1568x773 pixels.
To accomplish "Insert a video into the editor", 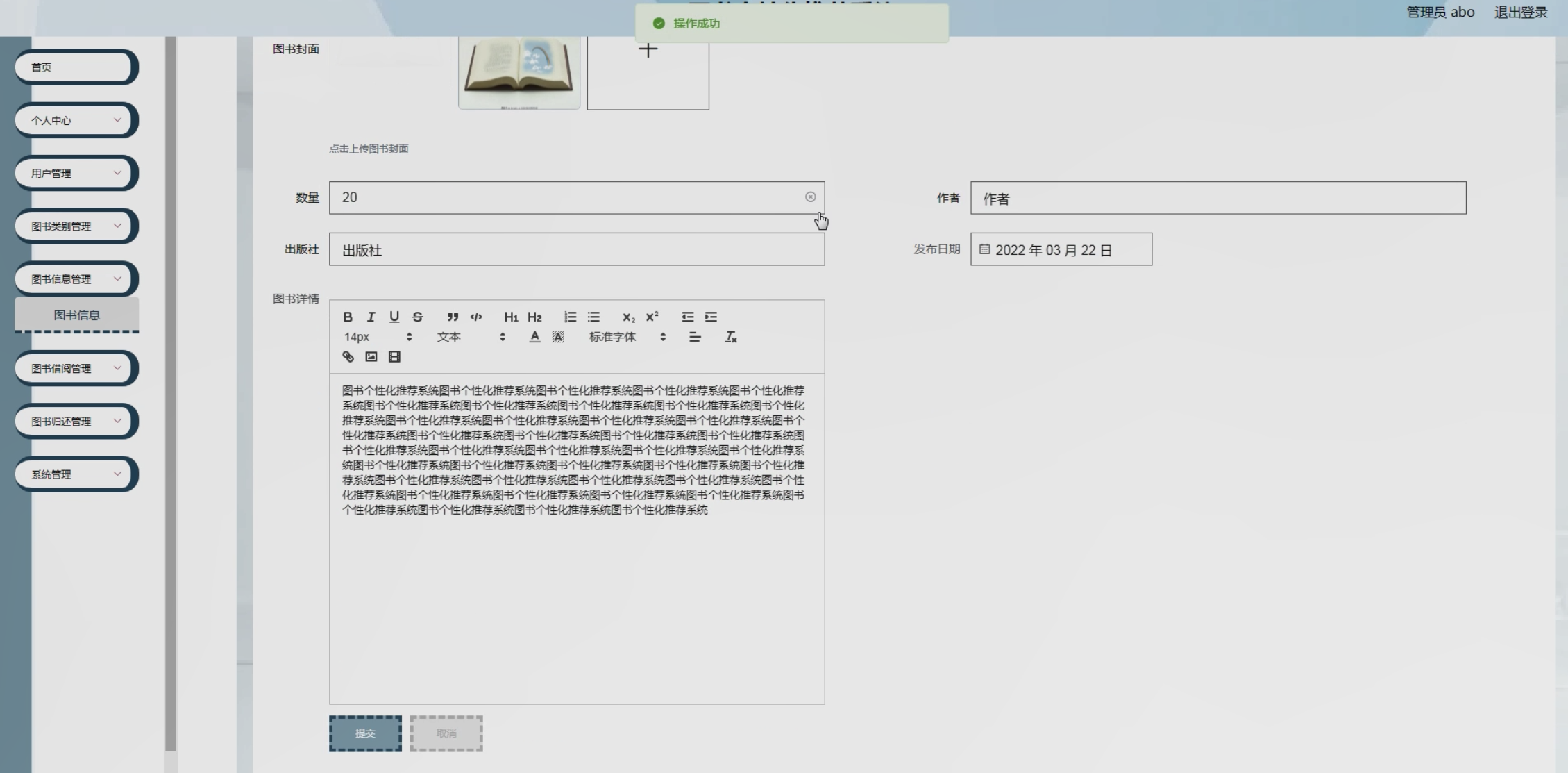I will click(x=394, y=356).
